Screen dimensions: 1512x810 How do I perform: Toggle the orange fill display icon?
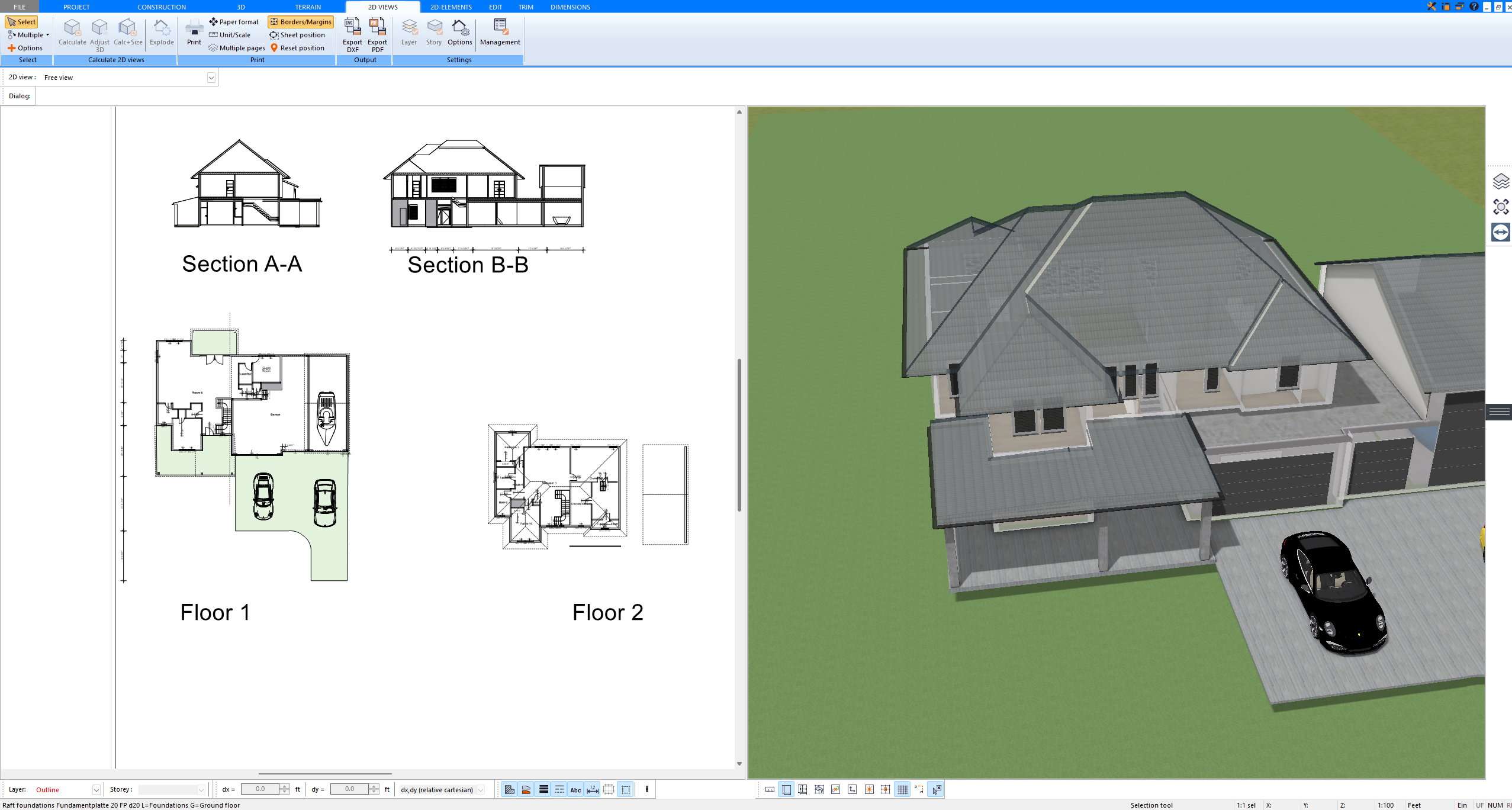(526, 789)
